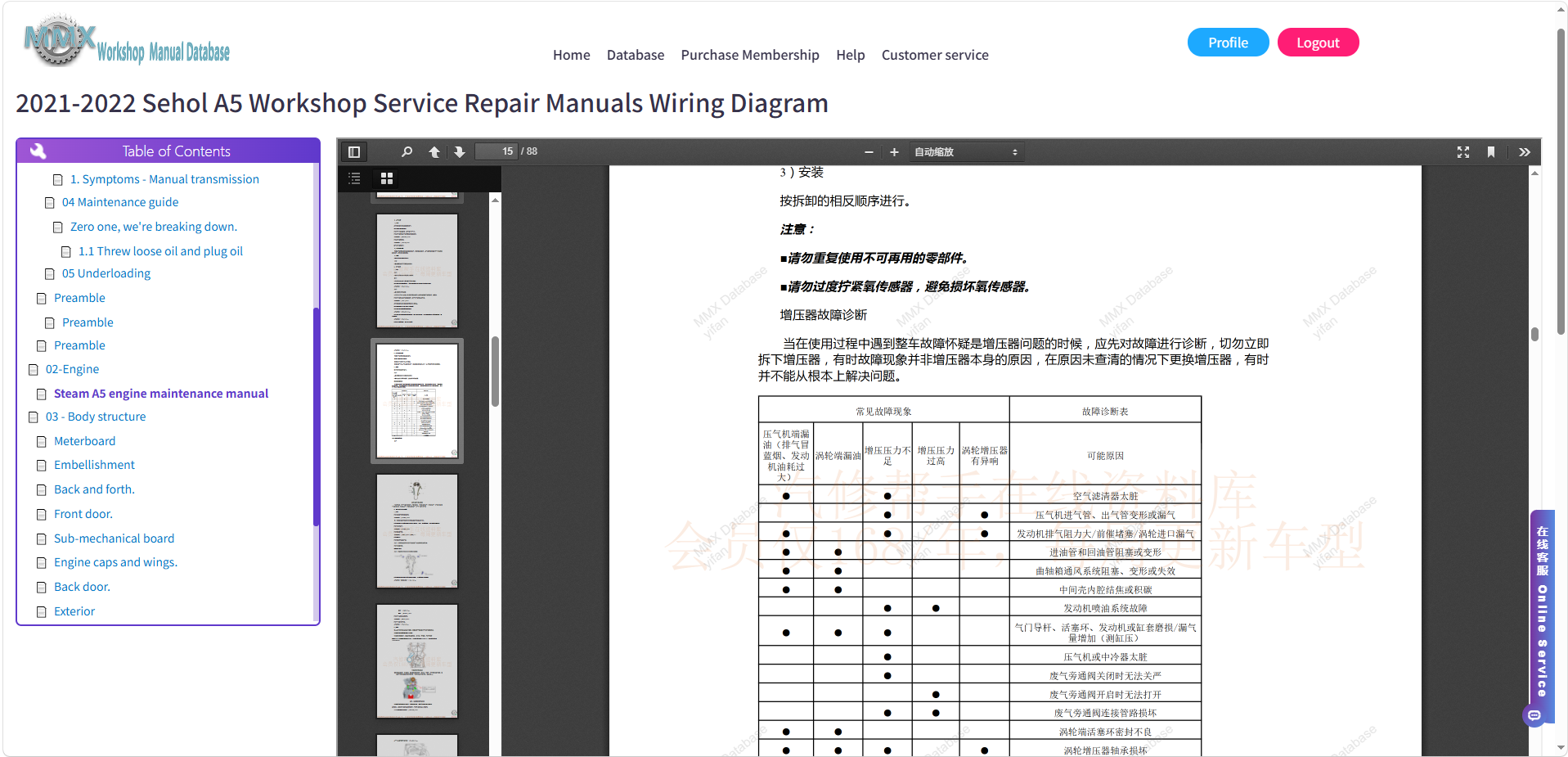This screenshot has width=1568, height=757.
Task: Show document outline view in sidebar
Action: [354, 178]
